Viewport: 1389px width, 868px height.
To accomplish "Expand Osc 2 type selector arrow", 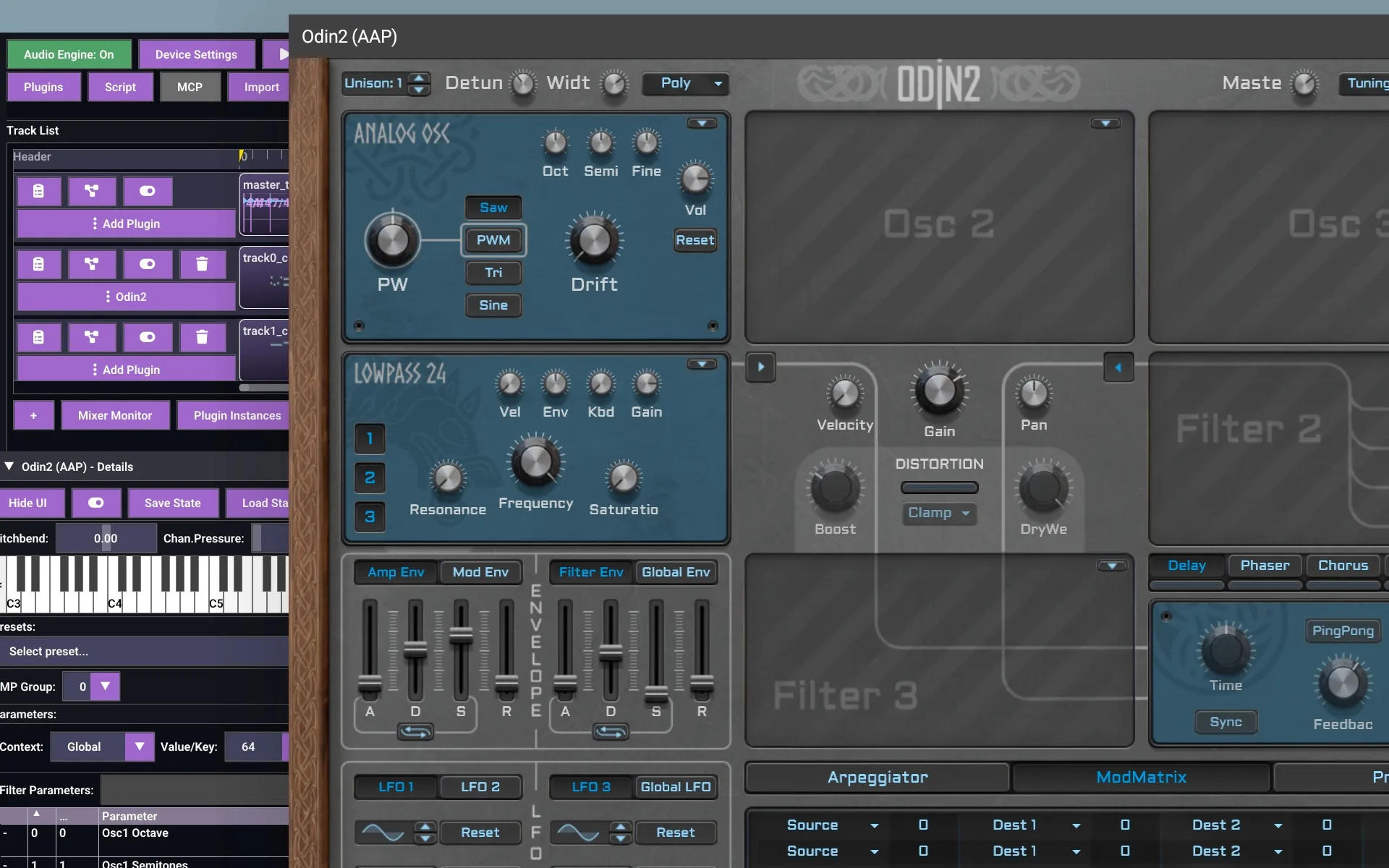I will click(1105, 124).
